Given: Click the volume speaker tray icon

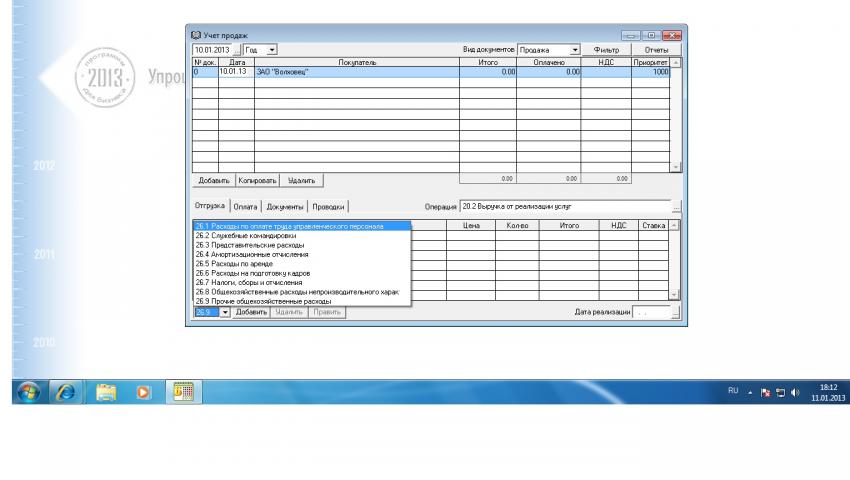Looking at the screenshot, I should pos(795,392).
